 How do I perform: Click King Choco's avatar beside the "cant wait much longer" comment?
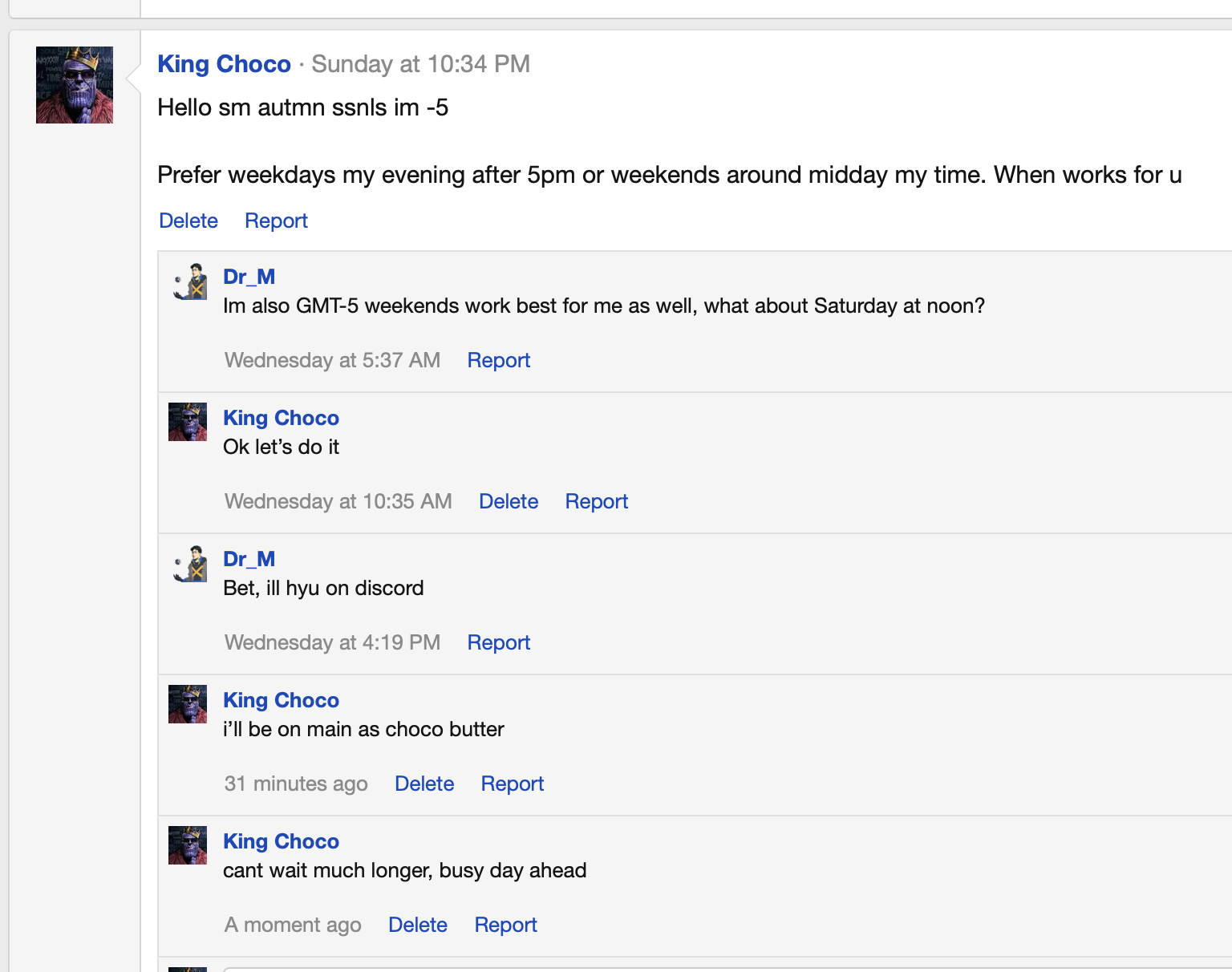click(x=188, y=845)
